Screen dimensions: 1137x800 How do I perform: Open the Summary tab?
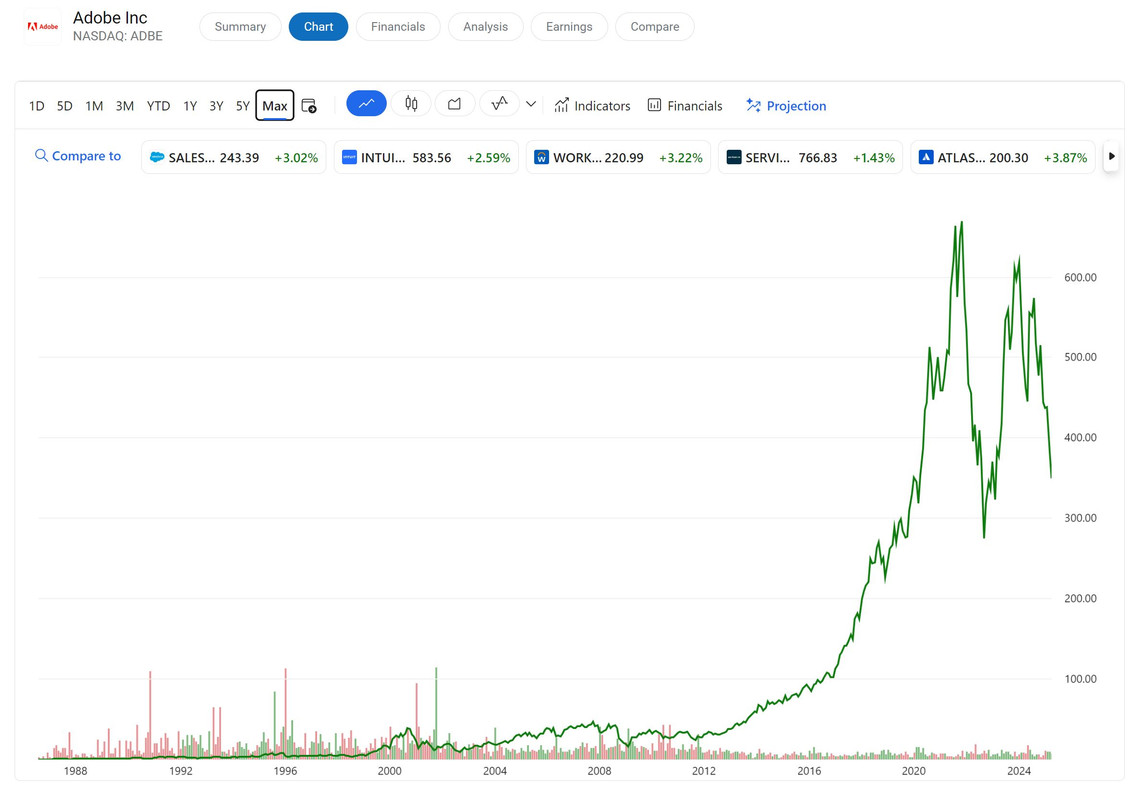[x=240, y=27]
